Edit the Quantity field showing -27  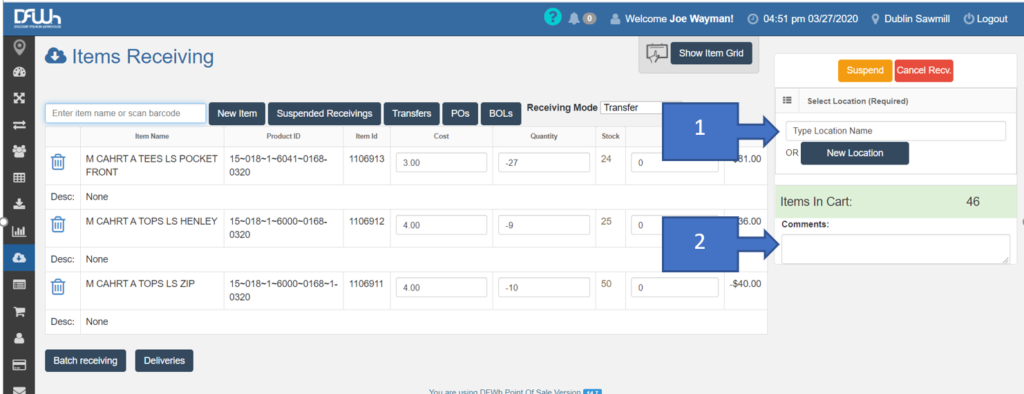point(543,162)
